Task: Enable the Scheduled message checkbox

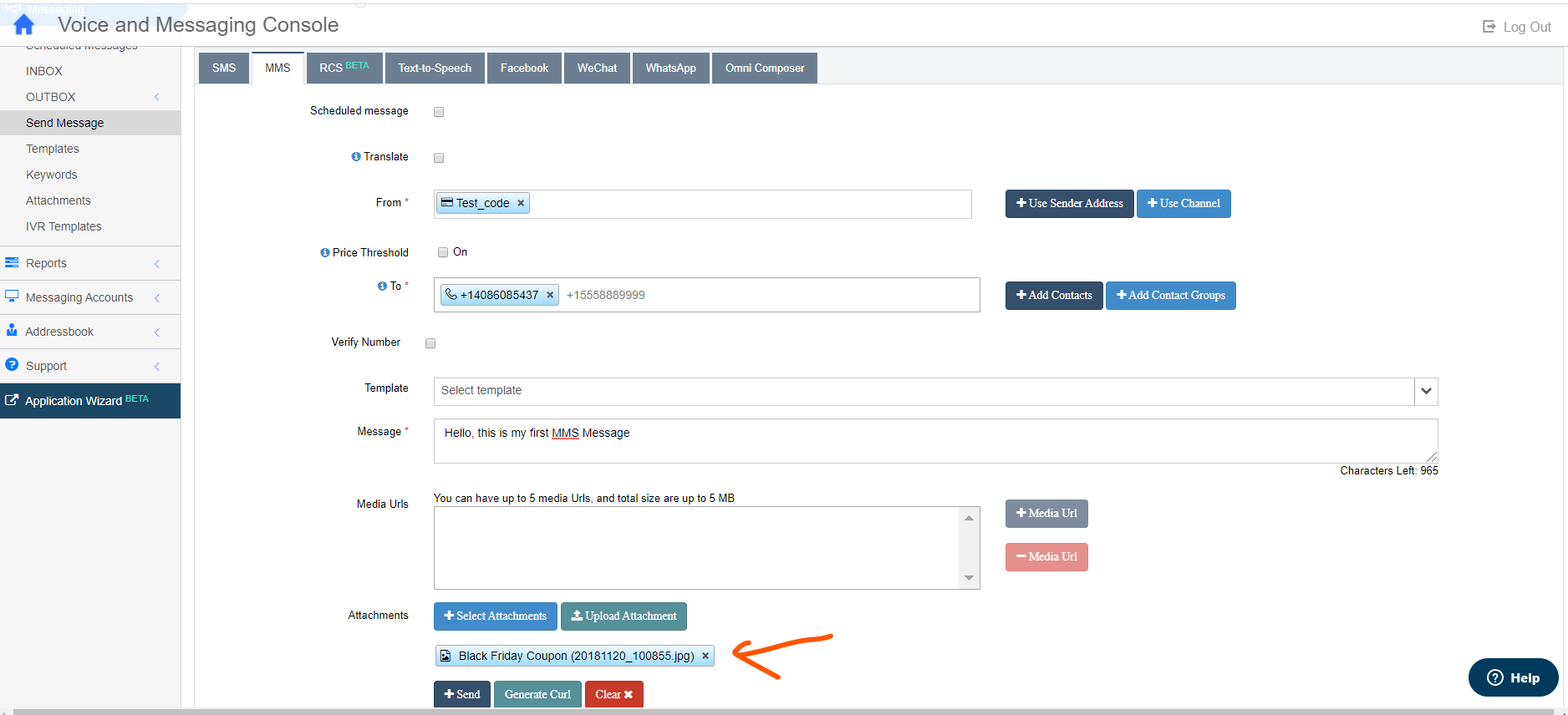Action: click(439, 112)
